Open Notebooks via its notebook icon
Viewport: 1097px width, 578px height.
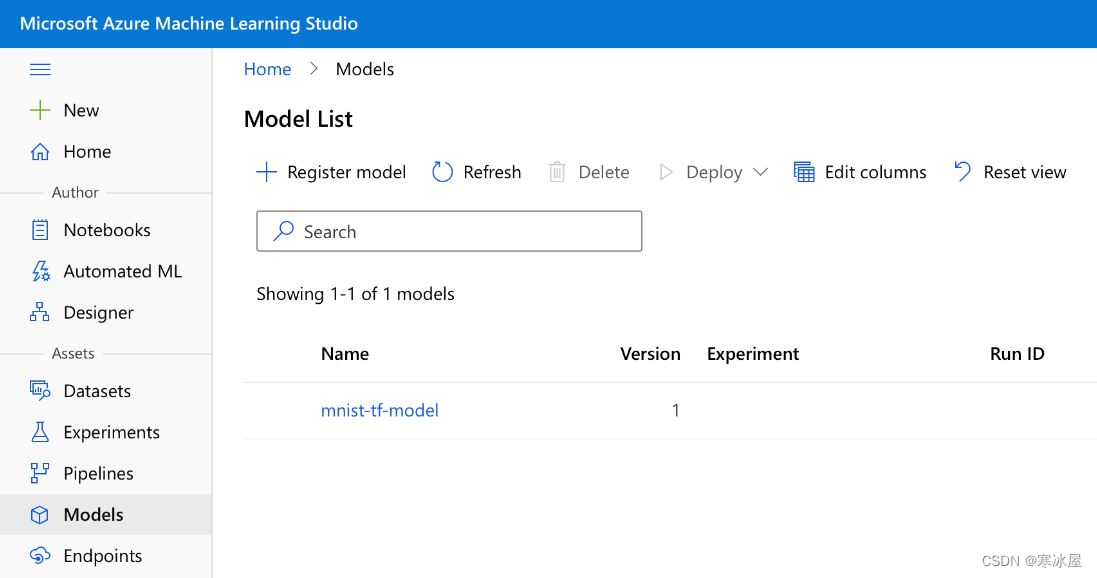40,230
